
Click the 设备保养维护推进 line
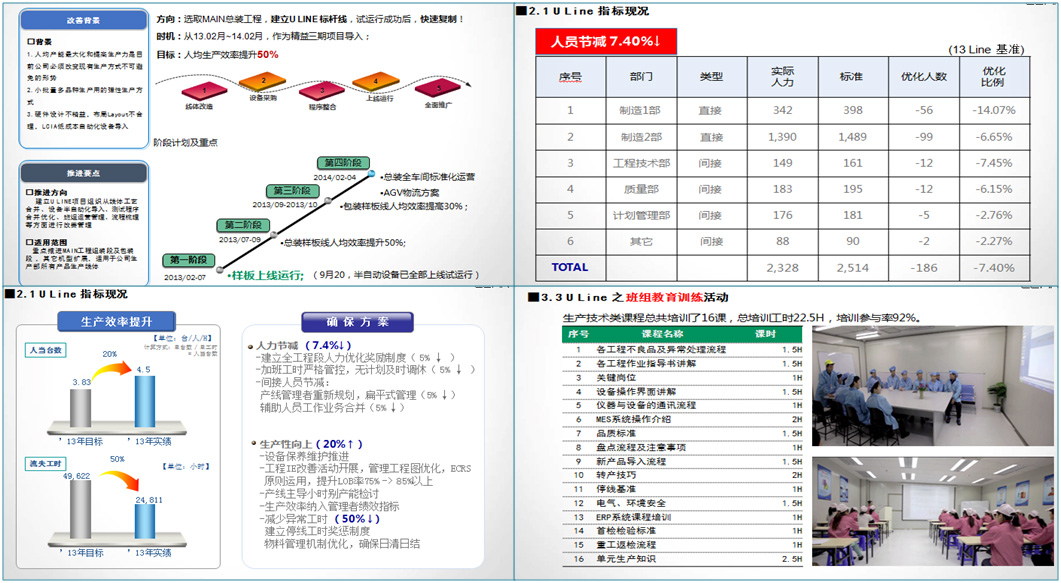pyautogui.click(x=304, y=457)
